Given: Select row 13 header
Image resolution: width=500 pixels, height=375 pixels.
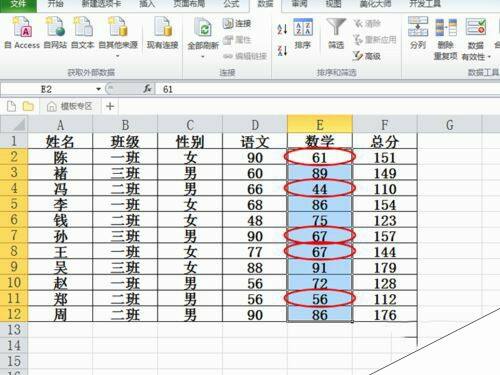Looking at the screenshot, I should (14, 330).
